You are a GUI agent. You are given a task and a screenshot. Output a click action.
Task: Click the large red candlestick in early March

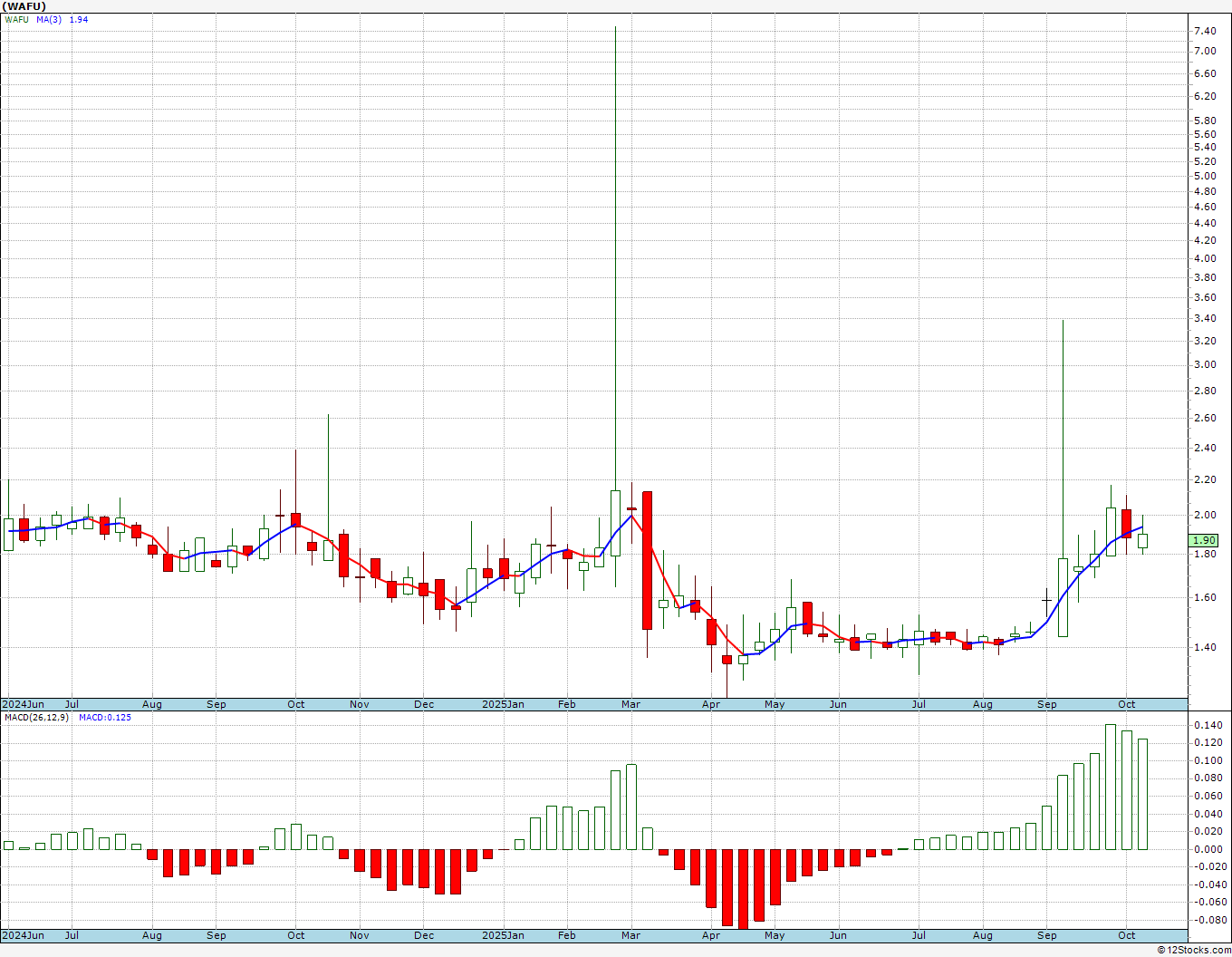[x=647, y=560]
